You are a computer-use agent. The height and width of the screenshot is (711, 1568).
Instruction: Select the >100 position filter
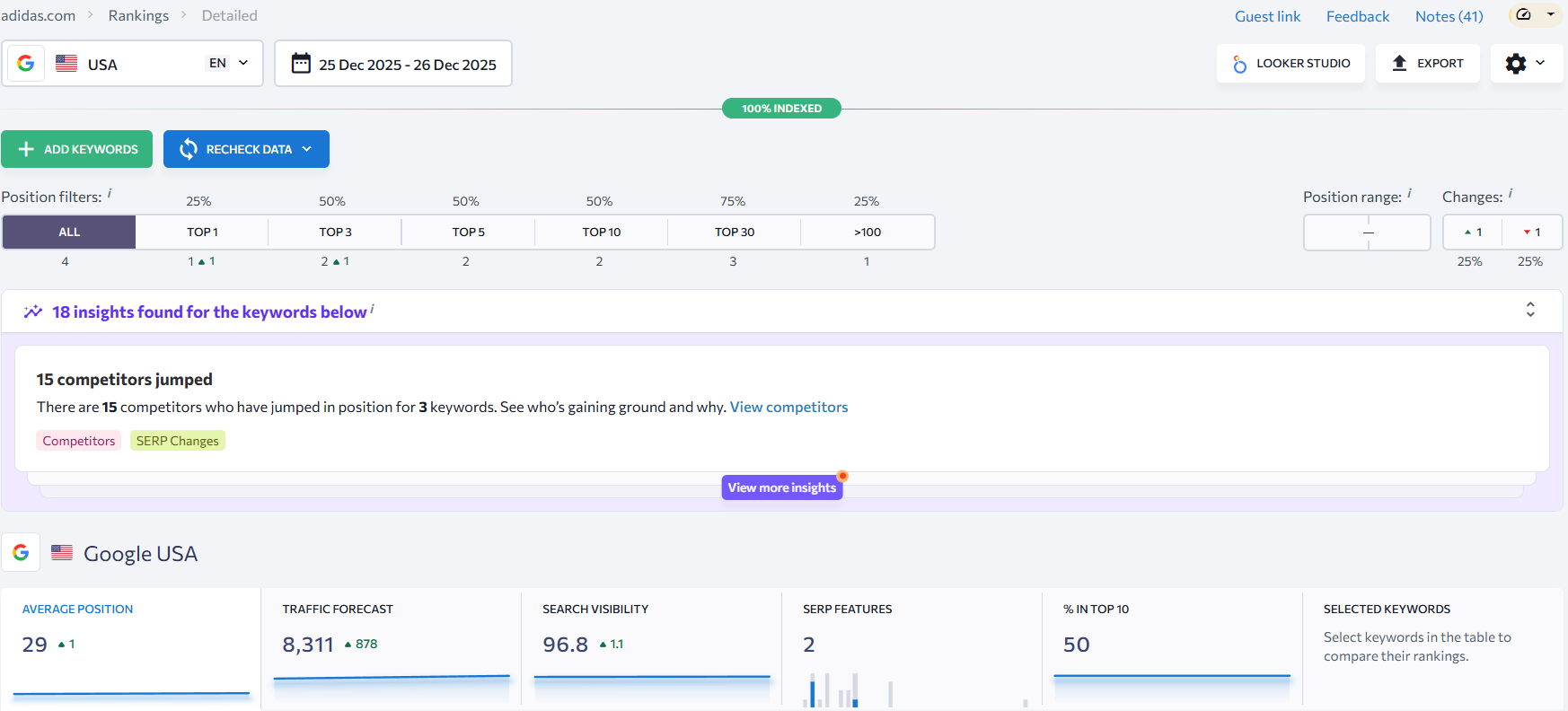(x=868, y=232)
